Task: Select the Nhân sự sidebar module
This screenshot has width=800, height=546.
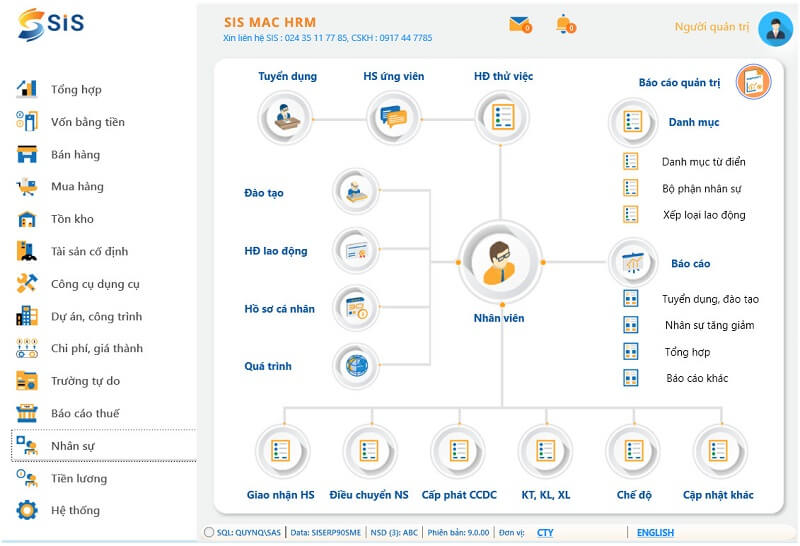Action: pyautogui.click(x=104, y=446)
